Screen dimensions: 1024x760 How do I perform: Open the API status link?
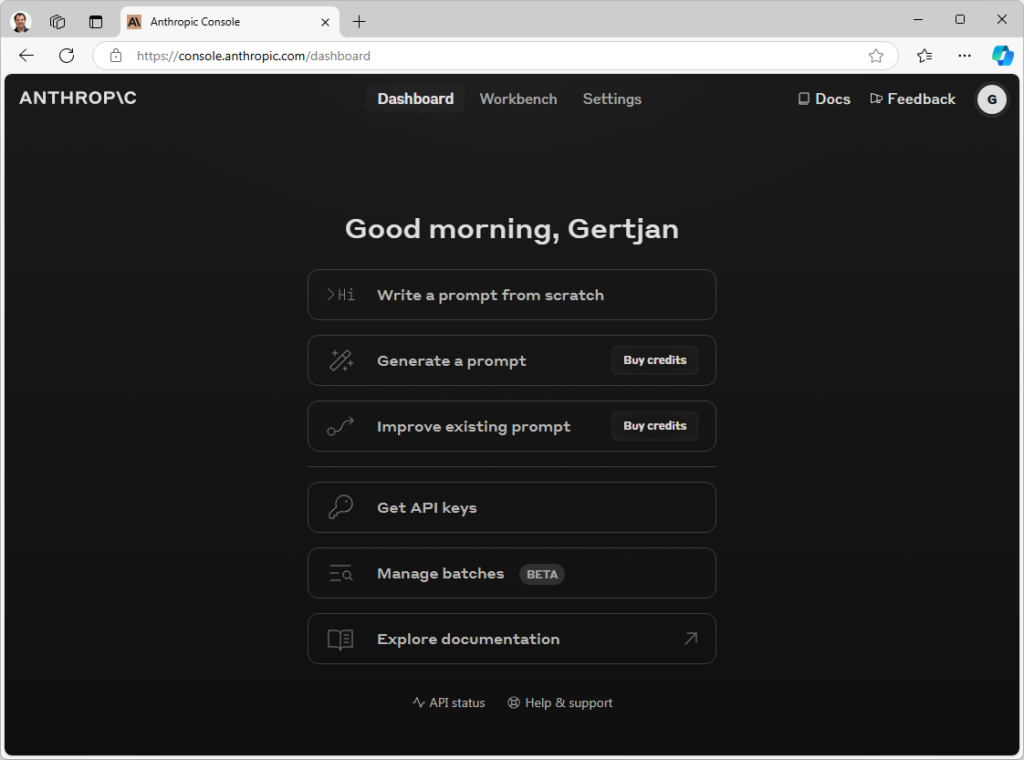448,703
